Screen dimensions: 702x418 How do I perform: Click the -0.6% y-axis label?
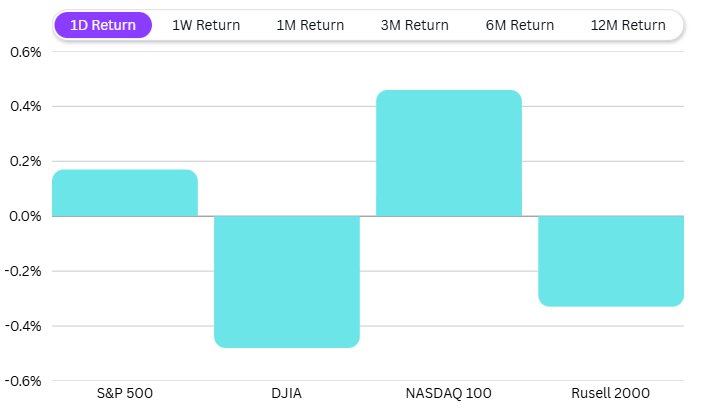pos(23,381)
